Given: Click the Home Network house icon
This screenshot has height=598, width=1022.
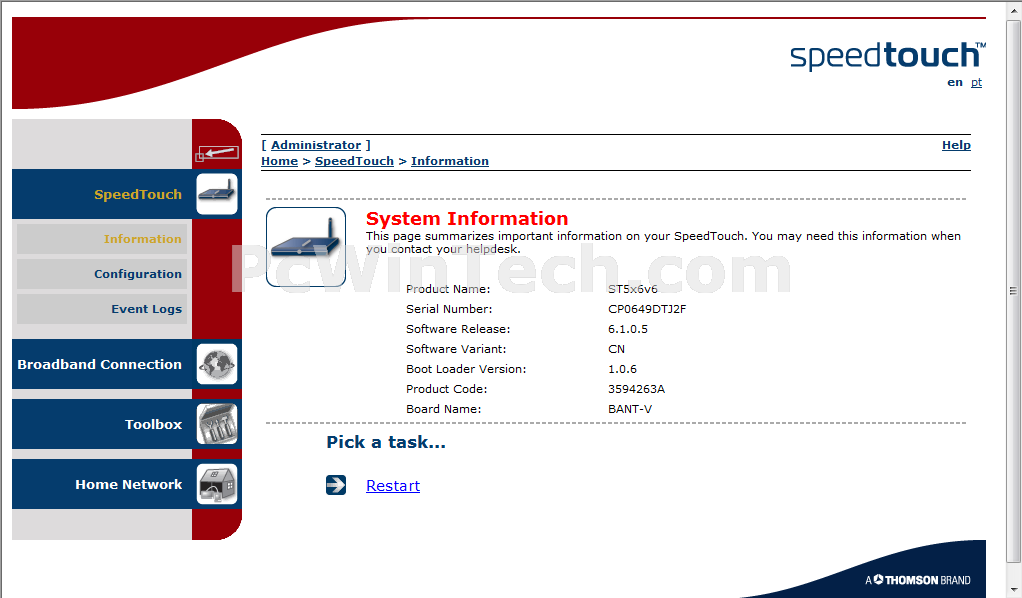Looking at the screenshot, I should [217, 485].
